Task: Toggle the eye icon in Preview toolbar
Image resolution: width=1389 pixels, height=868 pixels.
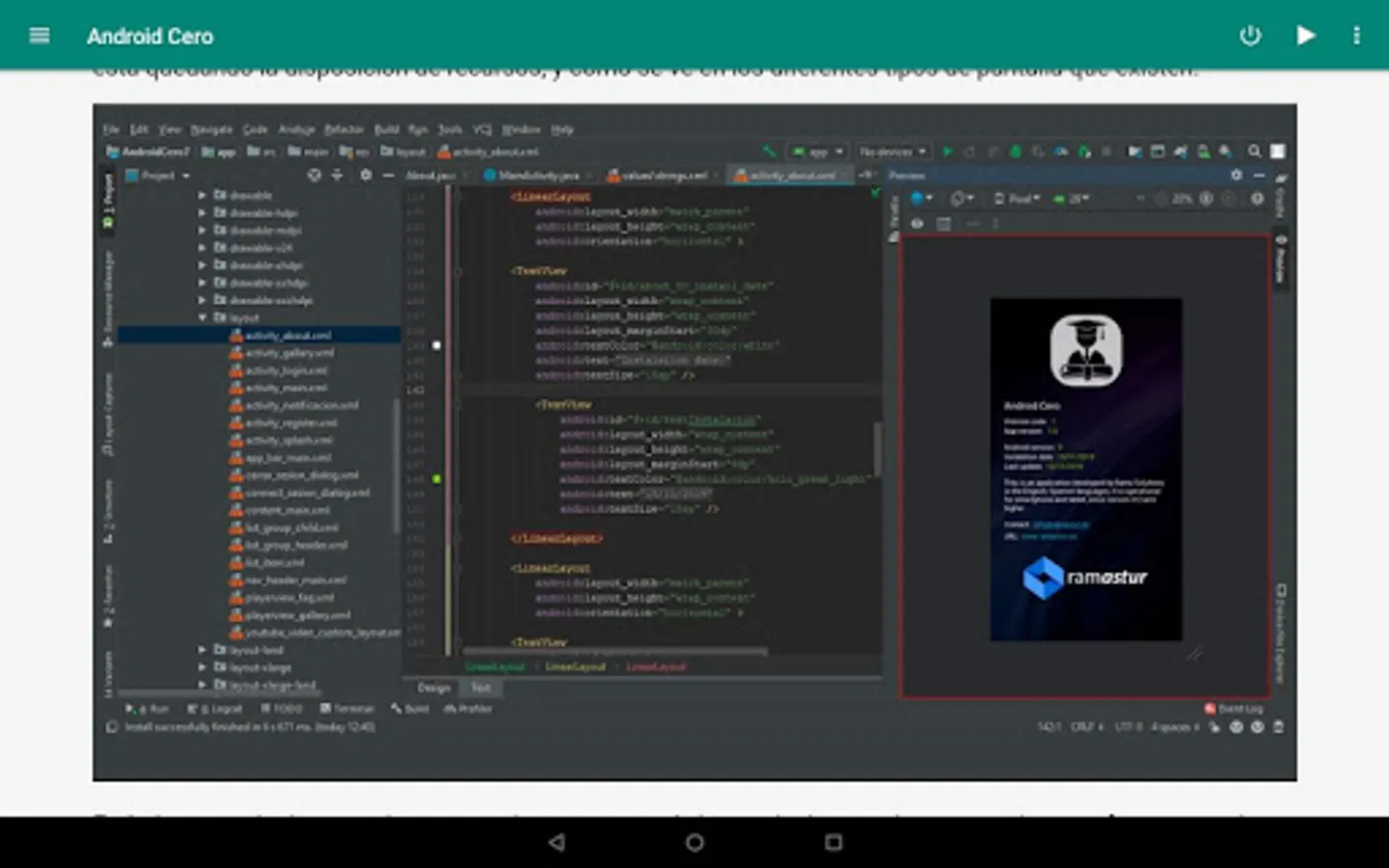Action: pyautogui.click(x=917, y=224)
